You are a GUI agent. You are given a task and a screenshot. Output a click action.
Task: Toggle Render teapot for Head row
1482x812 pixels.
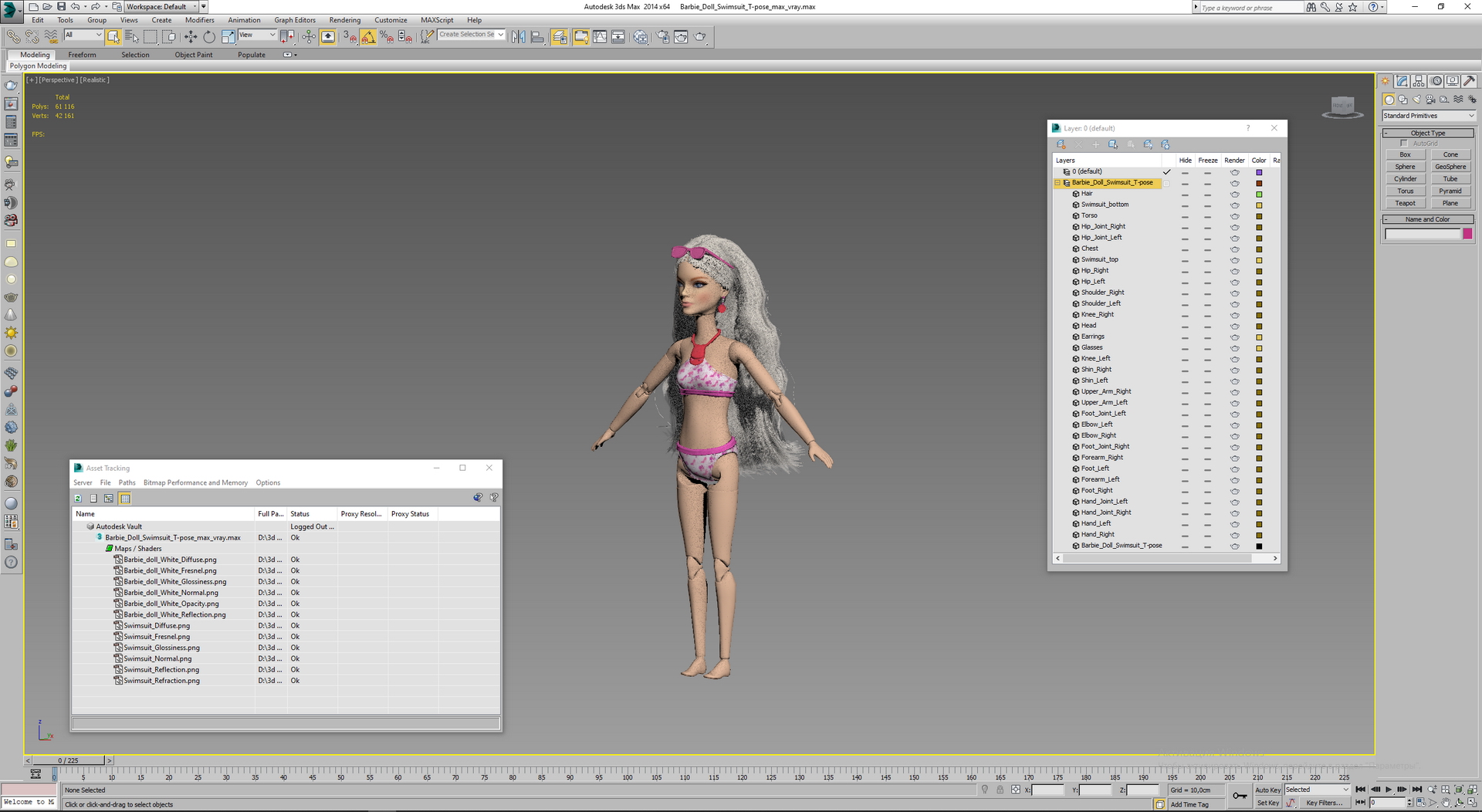(1234, 326)
